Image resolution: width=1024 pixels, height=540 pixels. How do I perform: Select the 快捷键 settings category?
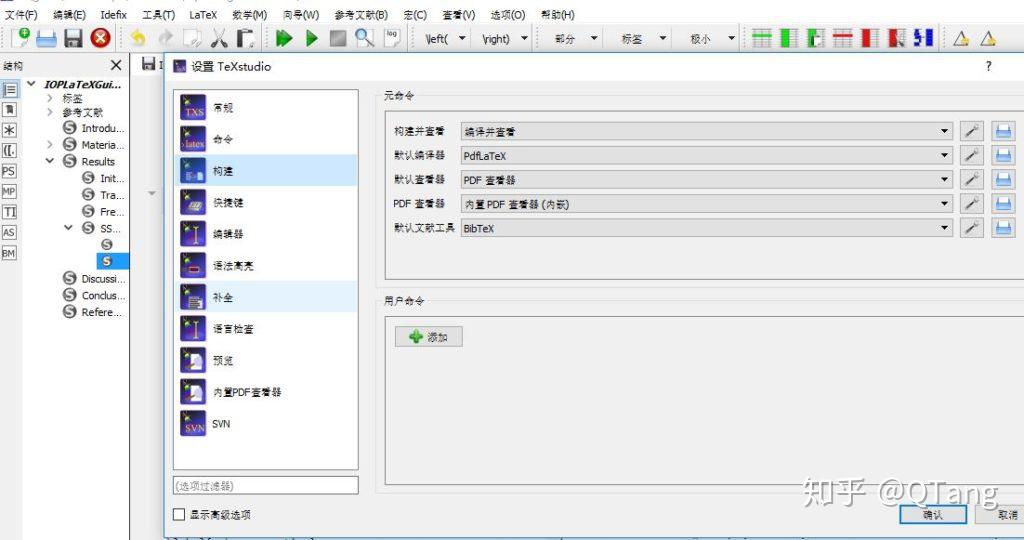point(266,202)
